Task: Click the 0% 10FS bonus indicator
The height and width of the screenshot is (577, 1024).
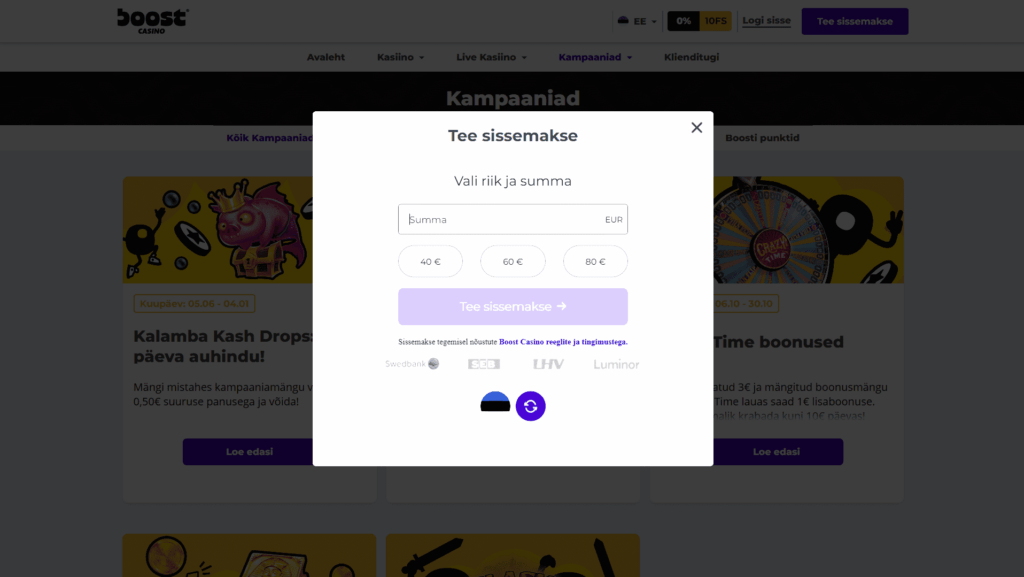Action: 699,21
